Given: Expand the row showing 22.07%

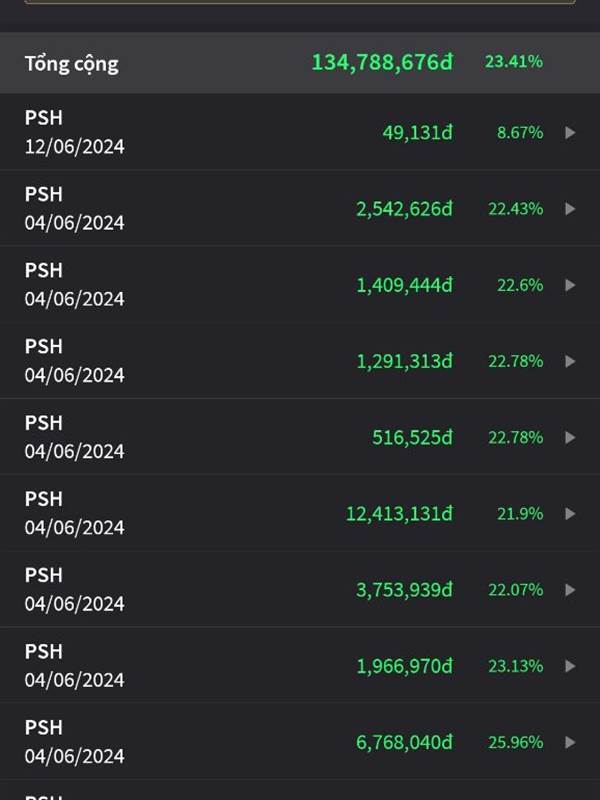Looking at the screenshot, I should pyautogui.click(x=570, y=590).
